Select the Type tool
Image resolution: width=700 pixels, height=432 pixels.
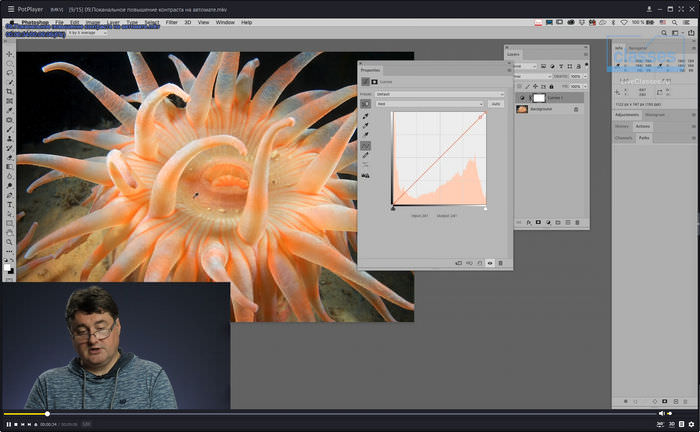pos(9,205)
